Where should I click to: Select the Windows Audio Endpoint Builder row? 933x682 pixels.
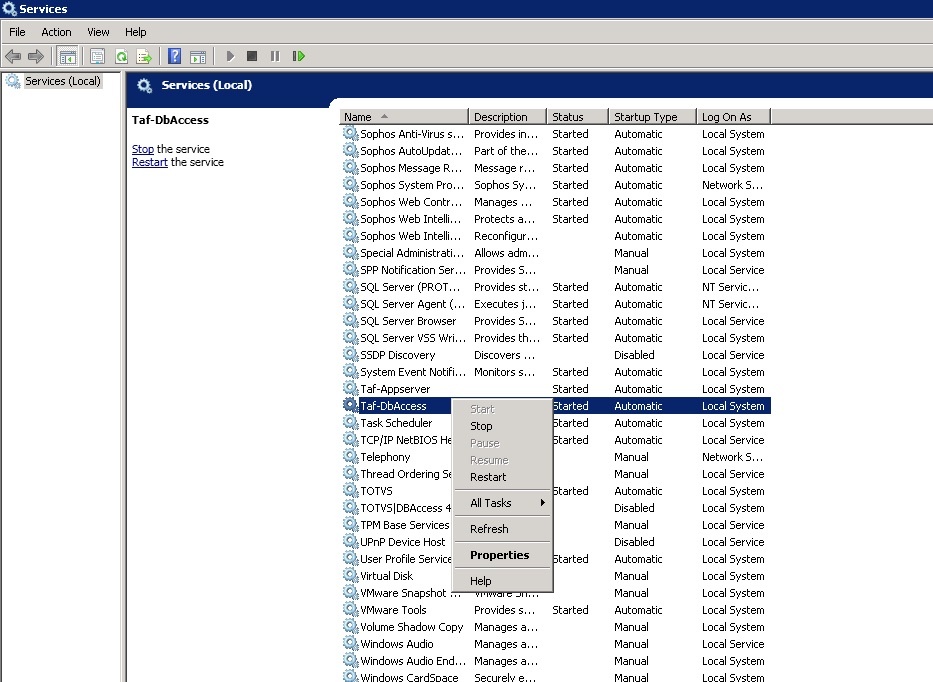pyautogui.click(x=556, y=661)
